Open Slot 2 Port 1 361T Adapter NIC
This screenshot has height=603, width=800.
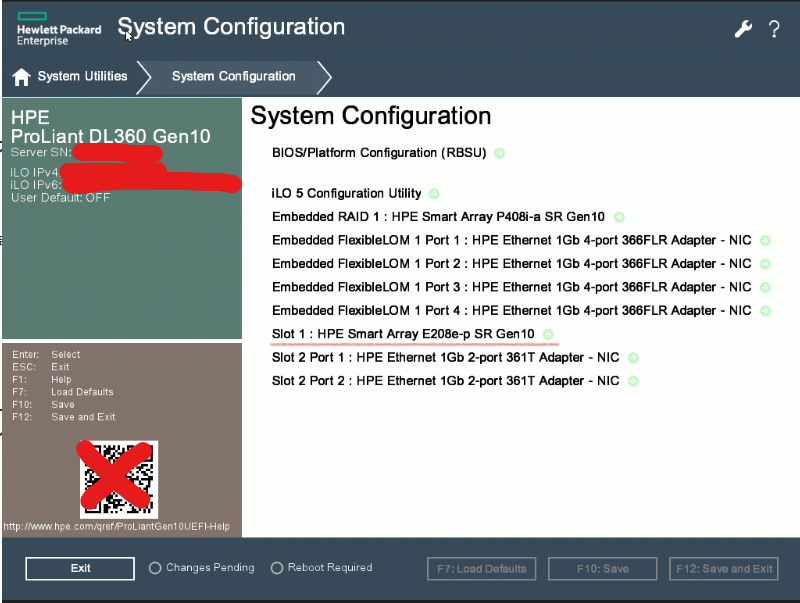(445, 358)
